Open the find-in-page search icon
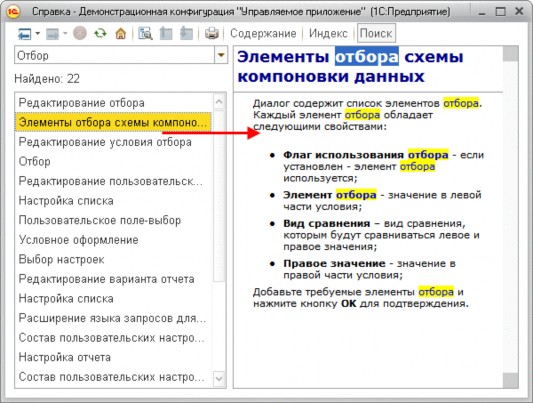 (145, 33)
